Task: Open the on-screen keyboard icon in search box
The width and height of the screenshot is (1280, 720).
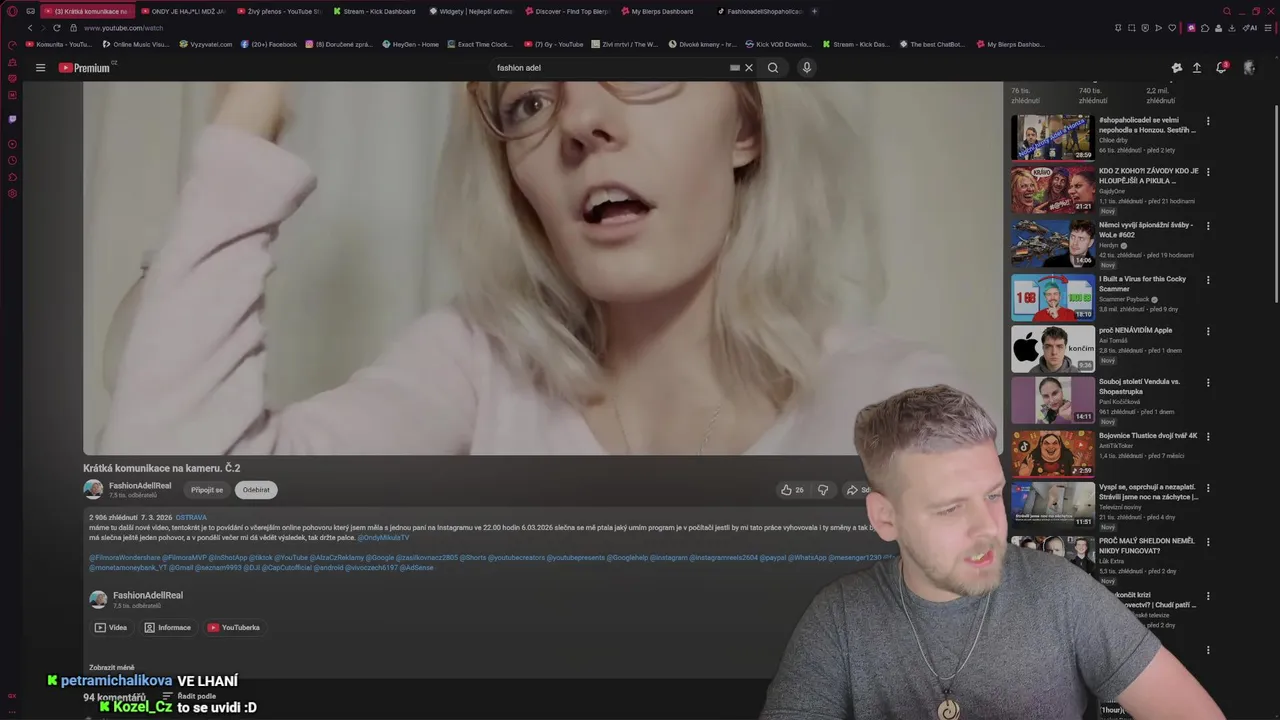Action: click(x=735, y=68)
